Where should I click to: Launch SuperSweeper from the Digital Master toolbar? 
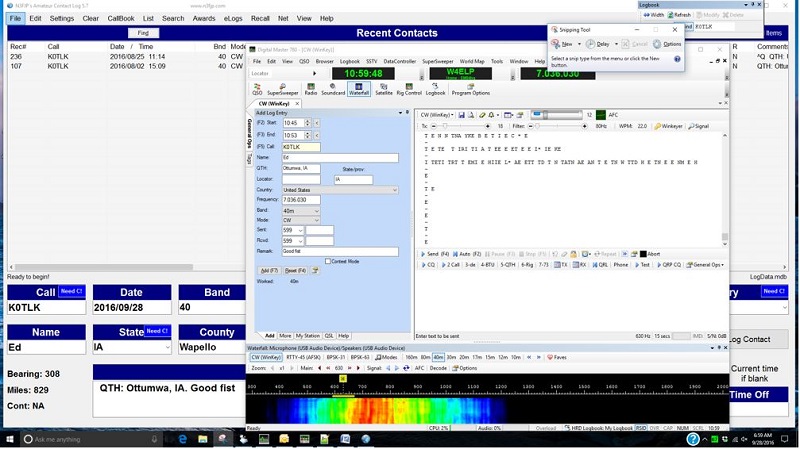point(283,89)
